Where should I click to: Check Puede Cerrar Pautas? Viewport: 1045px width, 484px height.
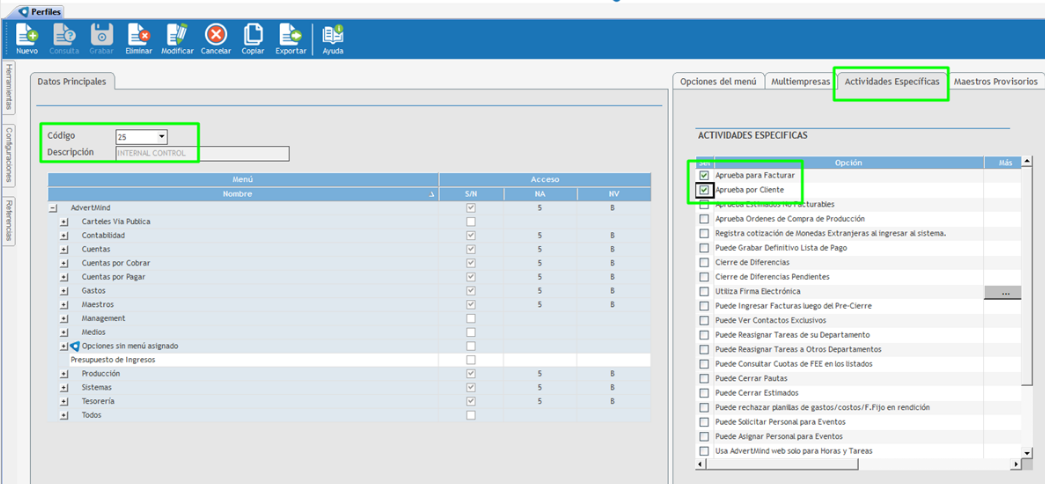pos(704,378)
